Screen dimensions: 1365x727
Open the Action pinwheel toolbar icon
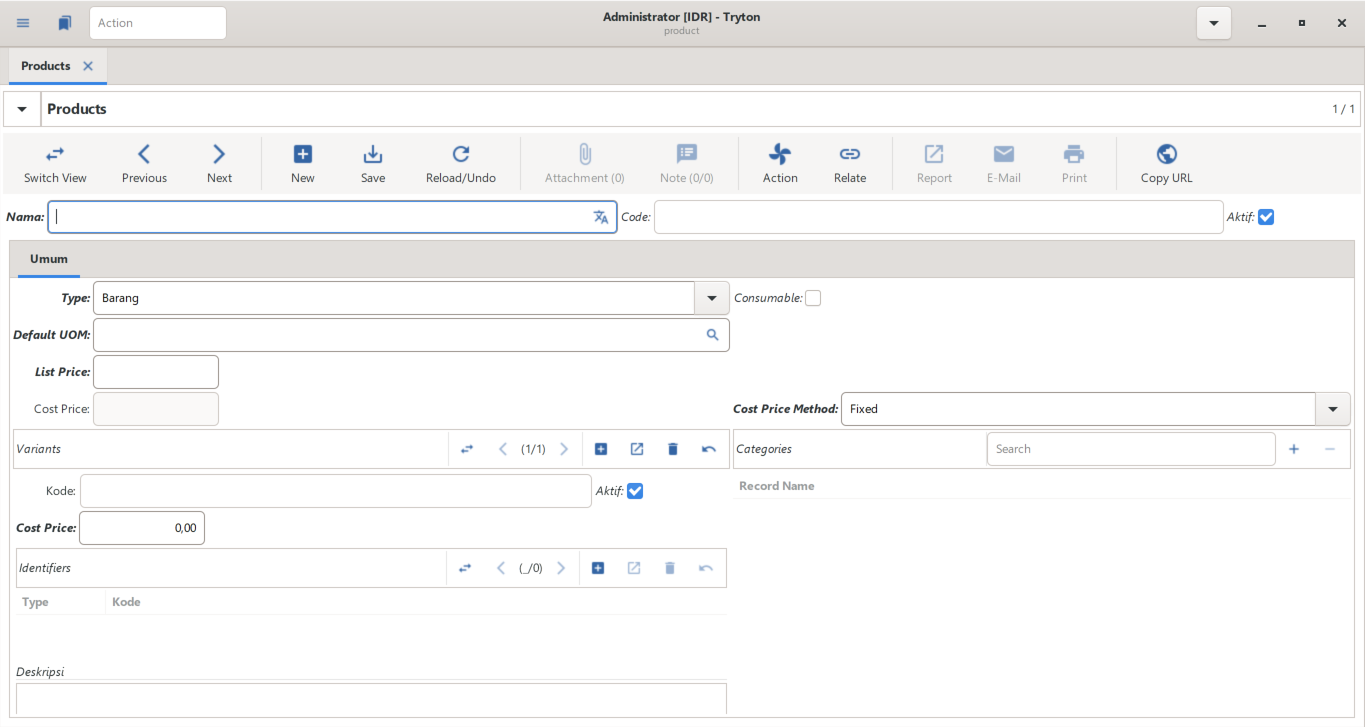pos(780,155)
